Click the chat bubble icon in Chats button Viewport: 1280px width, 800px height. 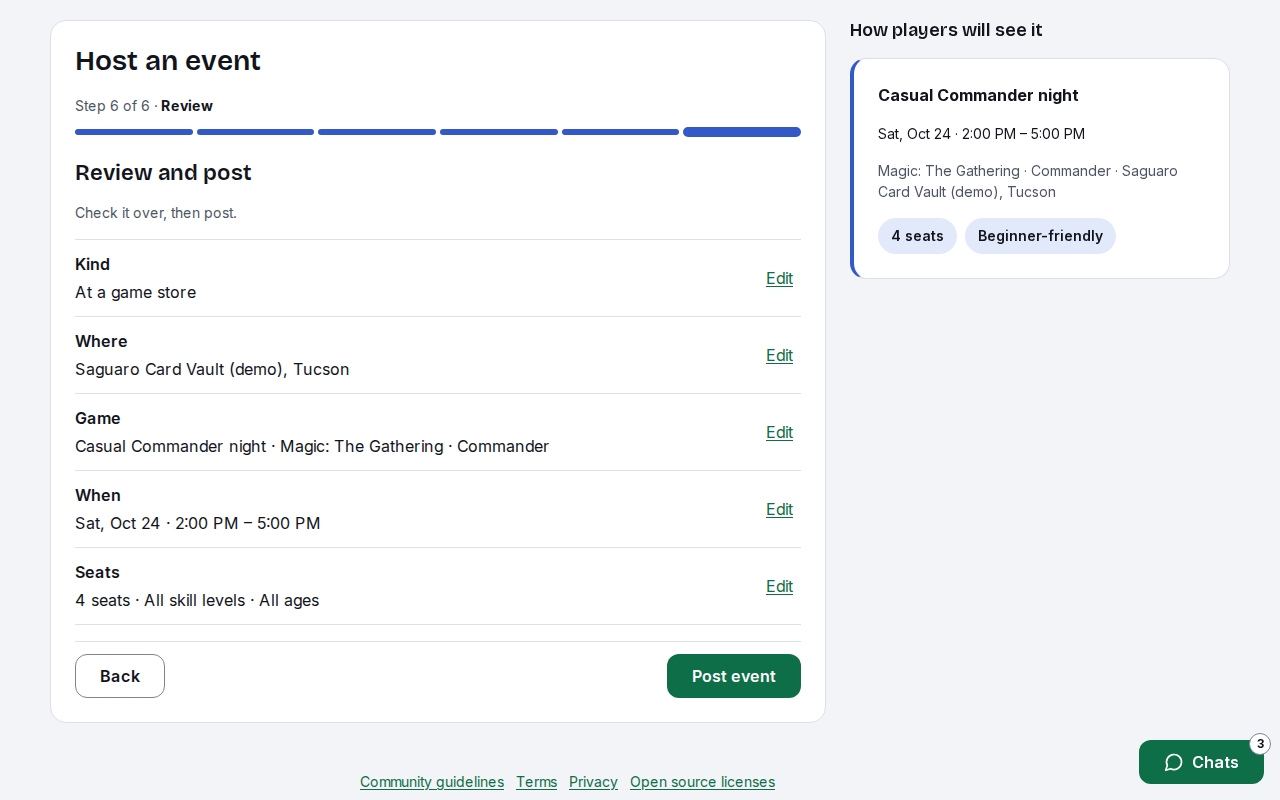[1174, 762]
